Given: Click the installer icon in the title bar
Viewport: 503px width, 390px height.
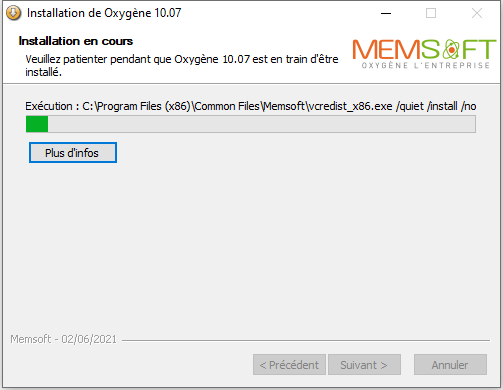Looking at the screenshot, I should (x=14, y=13).
